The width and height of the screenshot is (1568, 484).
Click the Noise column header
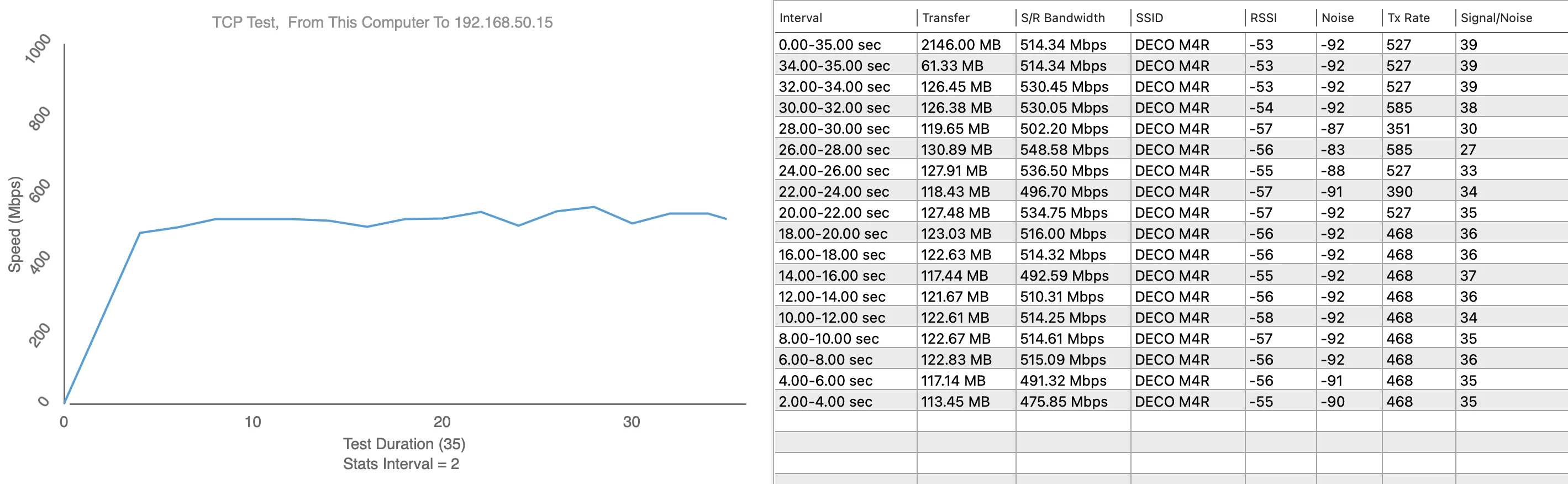click(x=1337, y=18)
